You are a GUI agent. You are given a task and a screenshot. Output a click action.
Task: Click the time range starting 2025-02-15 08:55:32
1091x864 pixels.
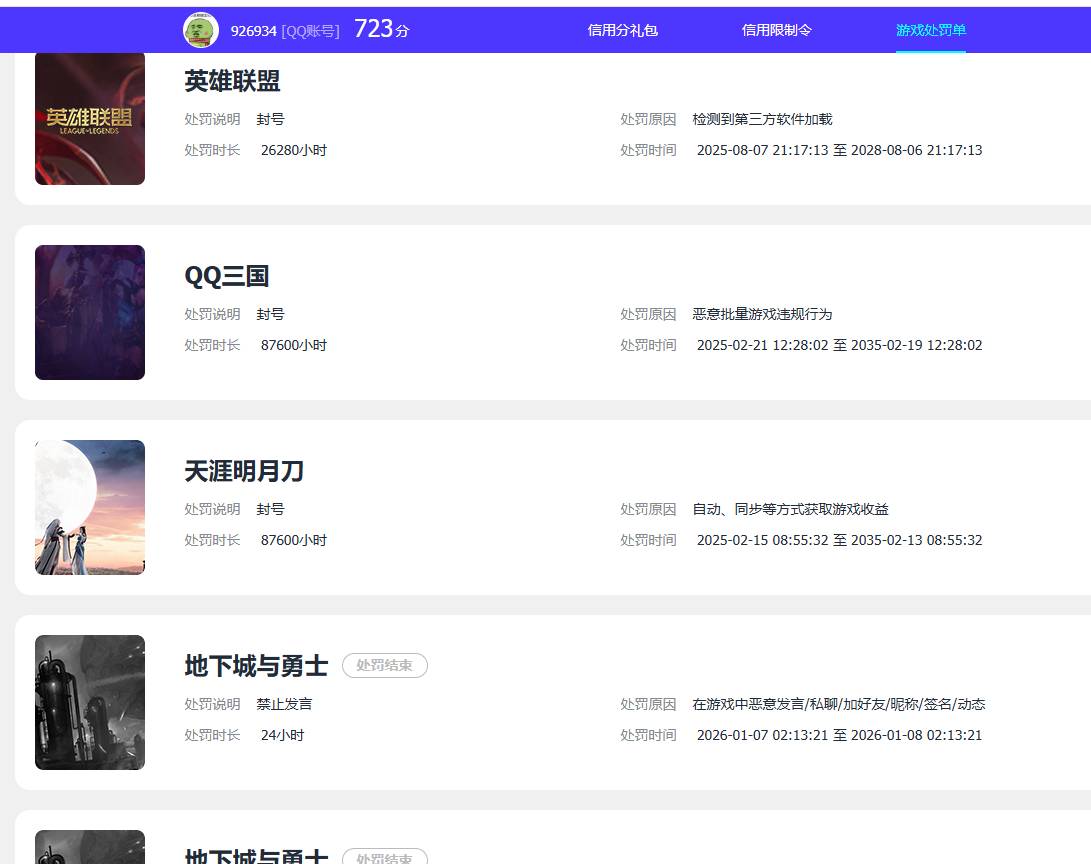click(x=839, y=540)
